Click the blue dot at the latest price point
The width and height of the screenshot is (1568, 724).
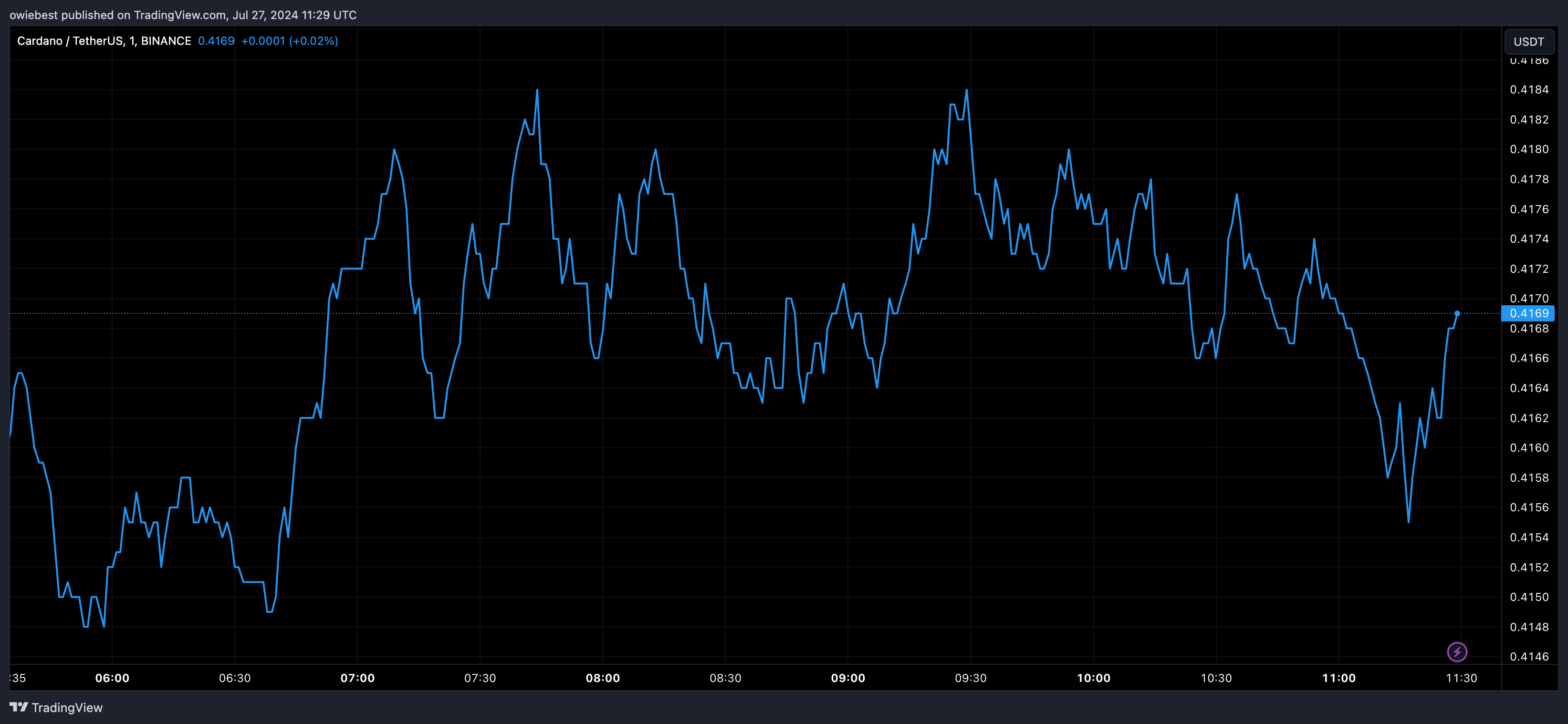coord(1457,313)
